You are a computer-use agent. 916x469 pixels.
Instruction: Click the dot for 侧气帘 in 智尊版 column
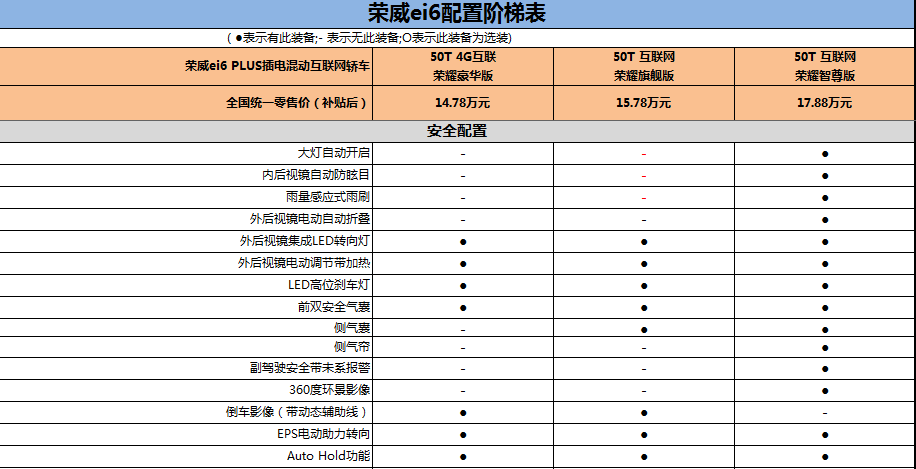pos(825,348)
